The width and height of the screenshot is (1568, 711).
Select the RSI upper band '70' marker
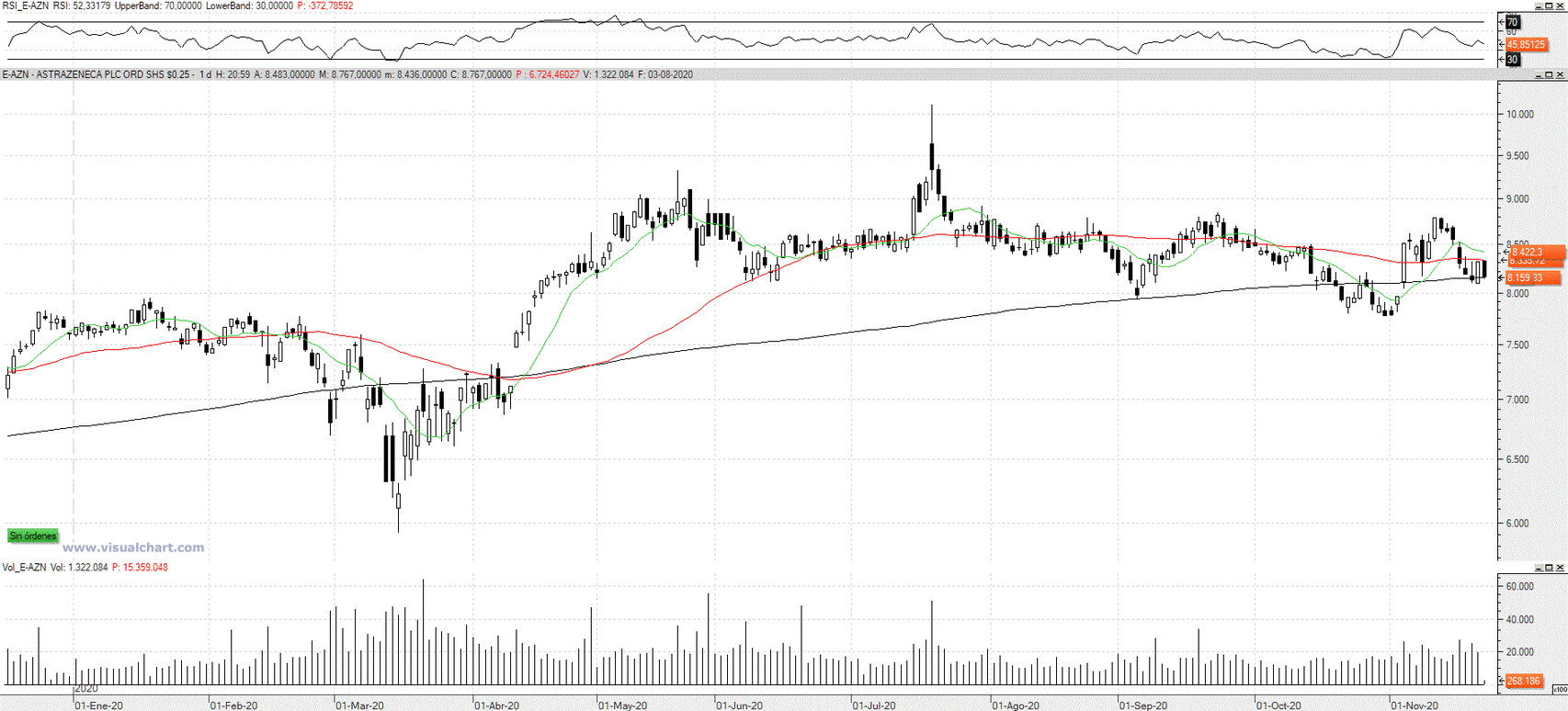(x=1513, y=22)
